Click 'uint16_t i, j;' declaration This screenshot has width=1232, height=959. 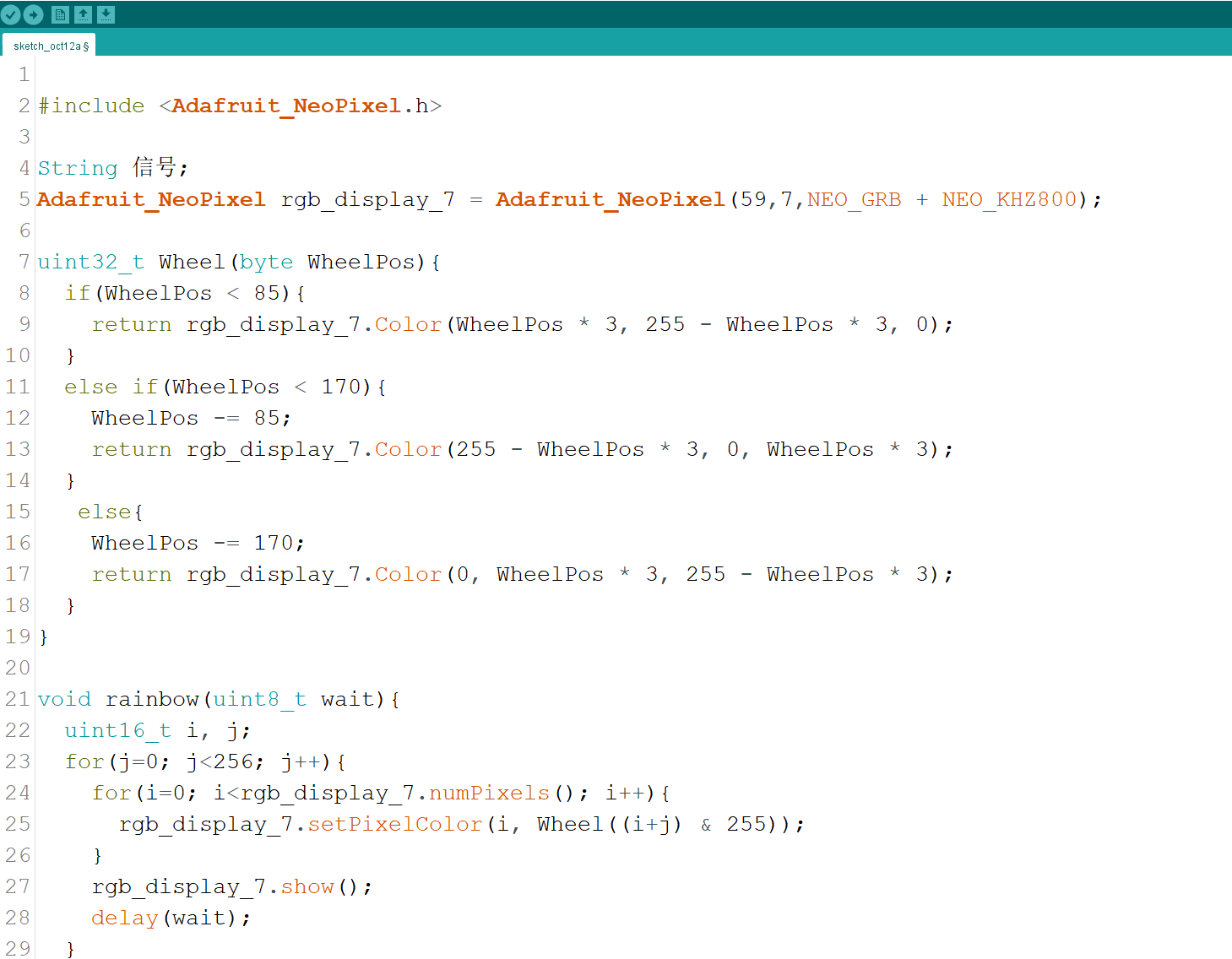coord(158,730)
